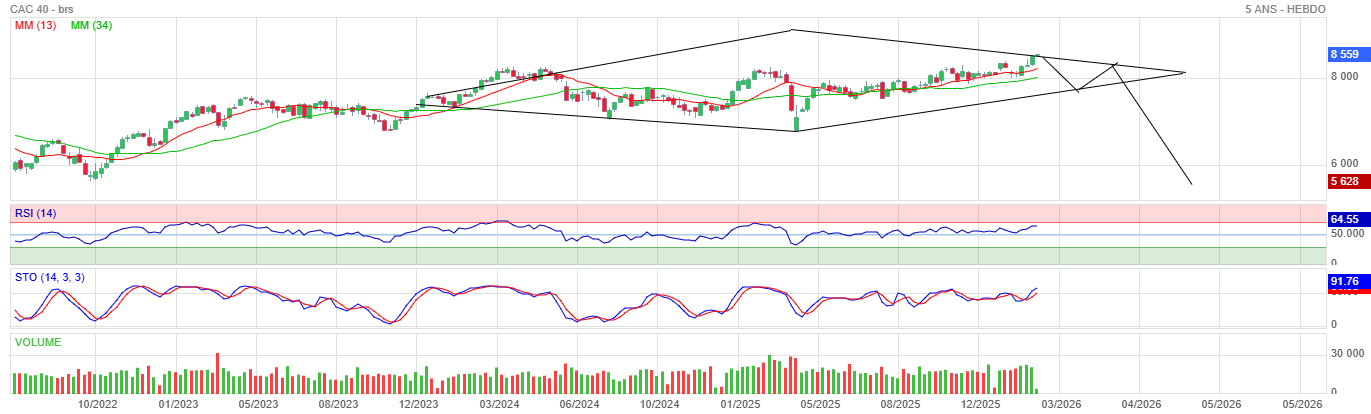Image resolution: width=1371 pixels, height=414 pixels.
Task: Click the CAC 40 - brs chart title
Action: [45, 9]
